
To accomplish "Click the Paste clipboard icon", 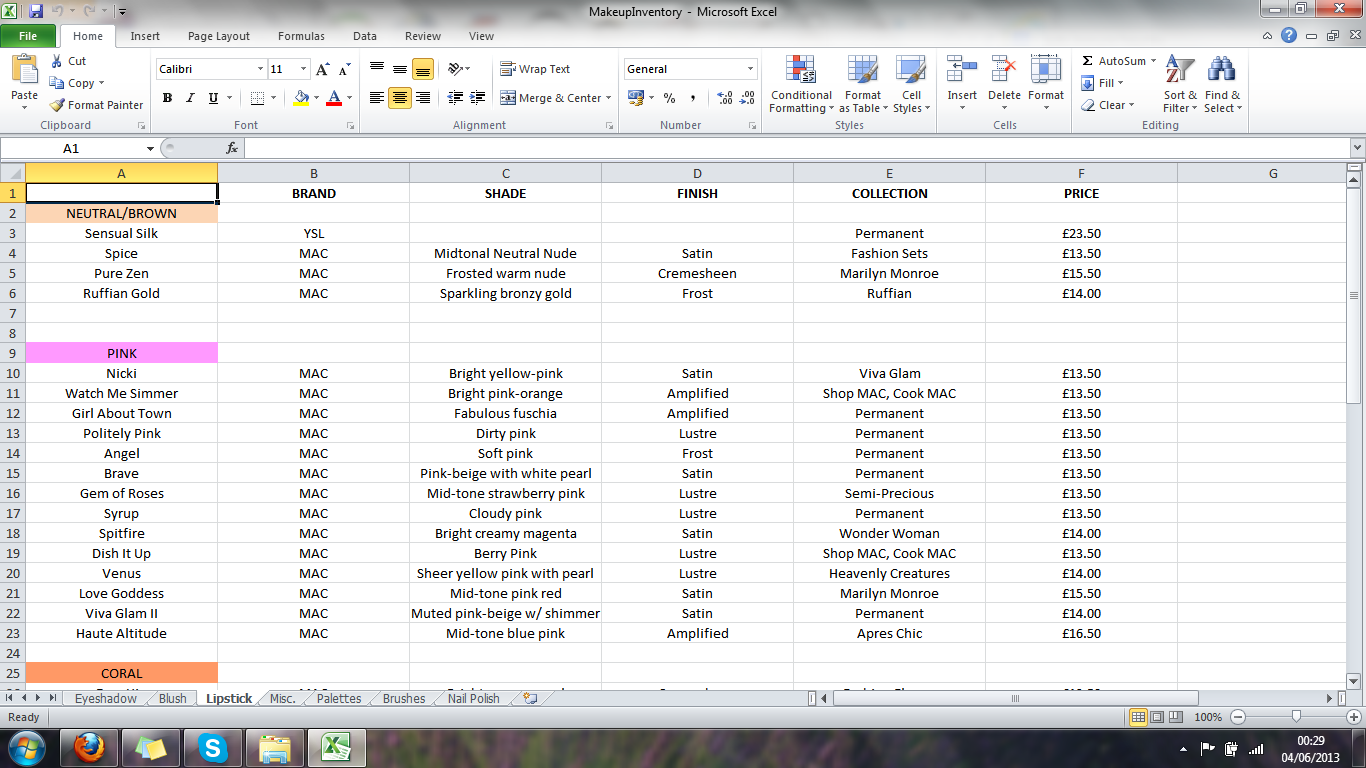I will coord(24,70).
